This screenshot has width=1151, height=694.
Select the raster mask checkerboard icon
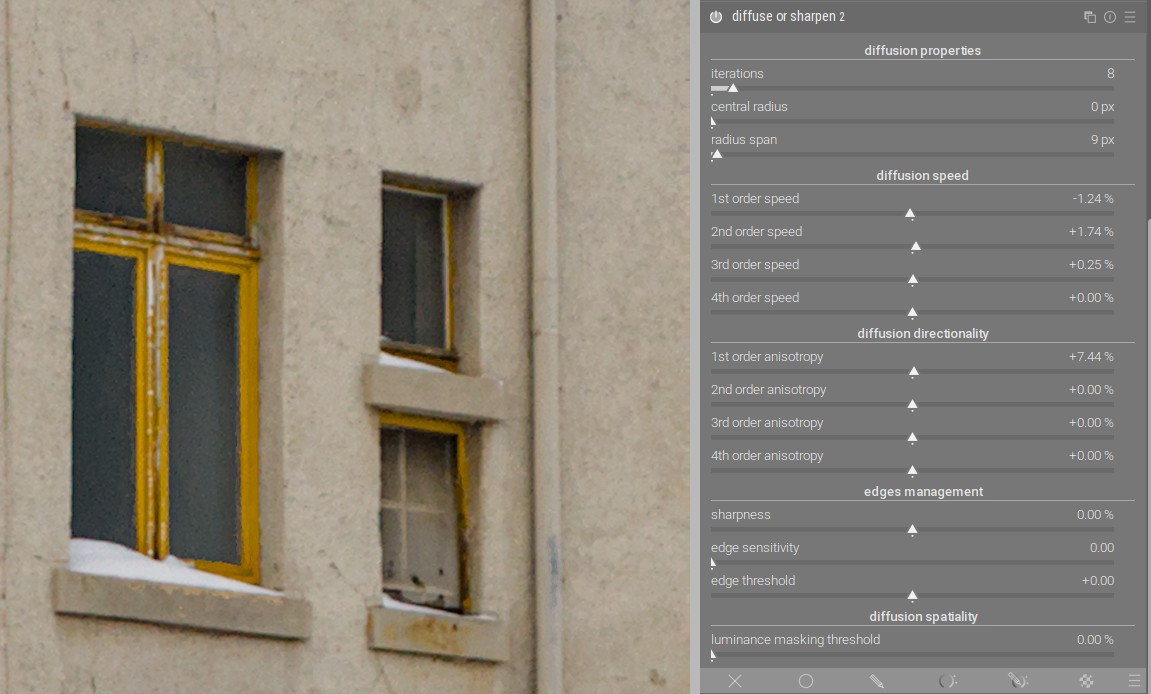pos(1086,681)
